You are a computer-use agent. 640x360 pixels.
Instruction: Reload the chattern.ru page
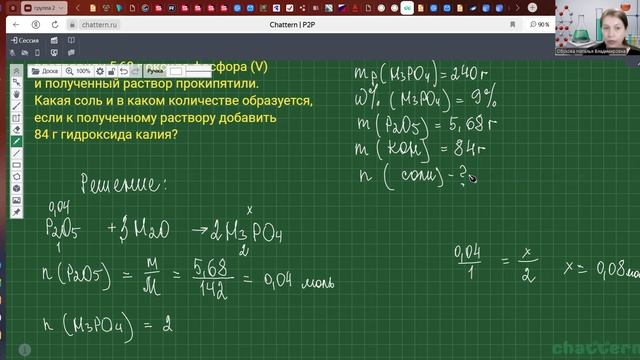point(55,24)
